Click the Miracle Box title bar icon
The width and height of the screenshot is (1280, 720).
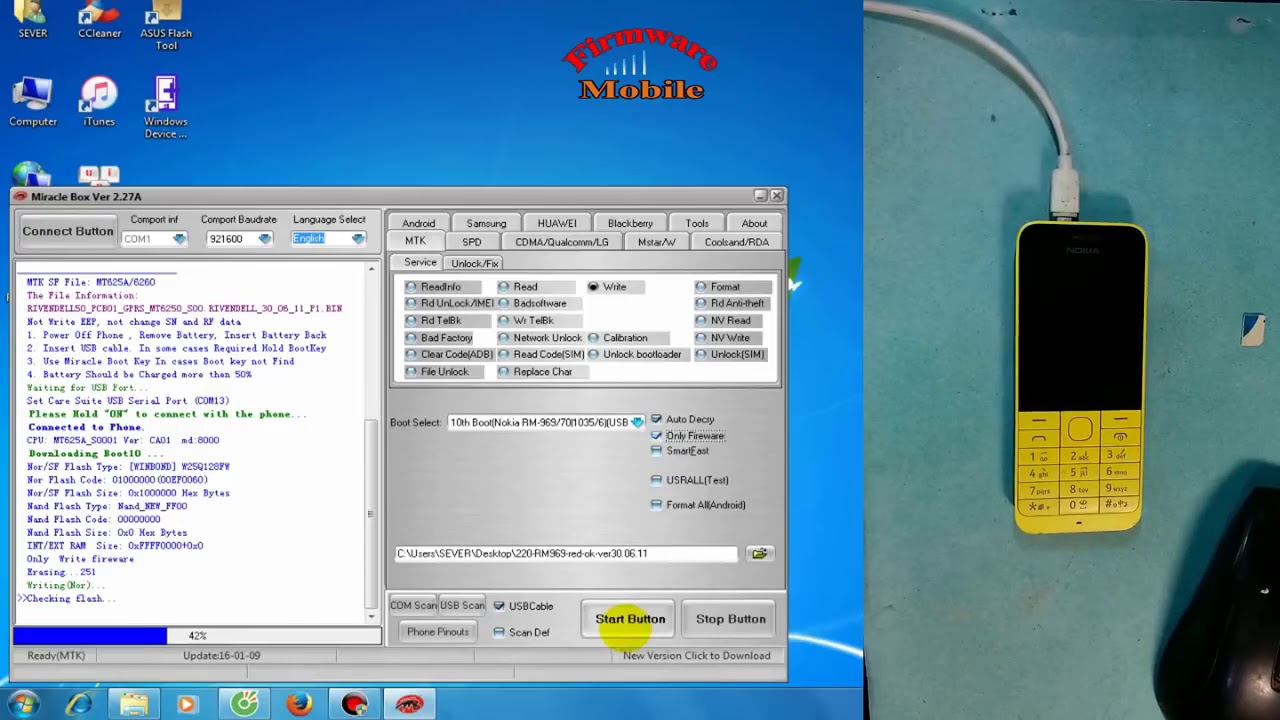(x=21, y=196)
